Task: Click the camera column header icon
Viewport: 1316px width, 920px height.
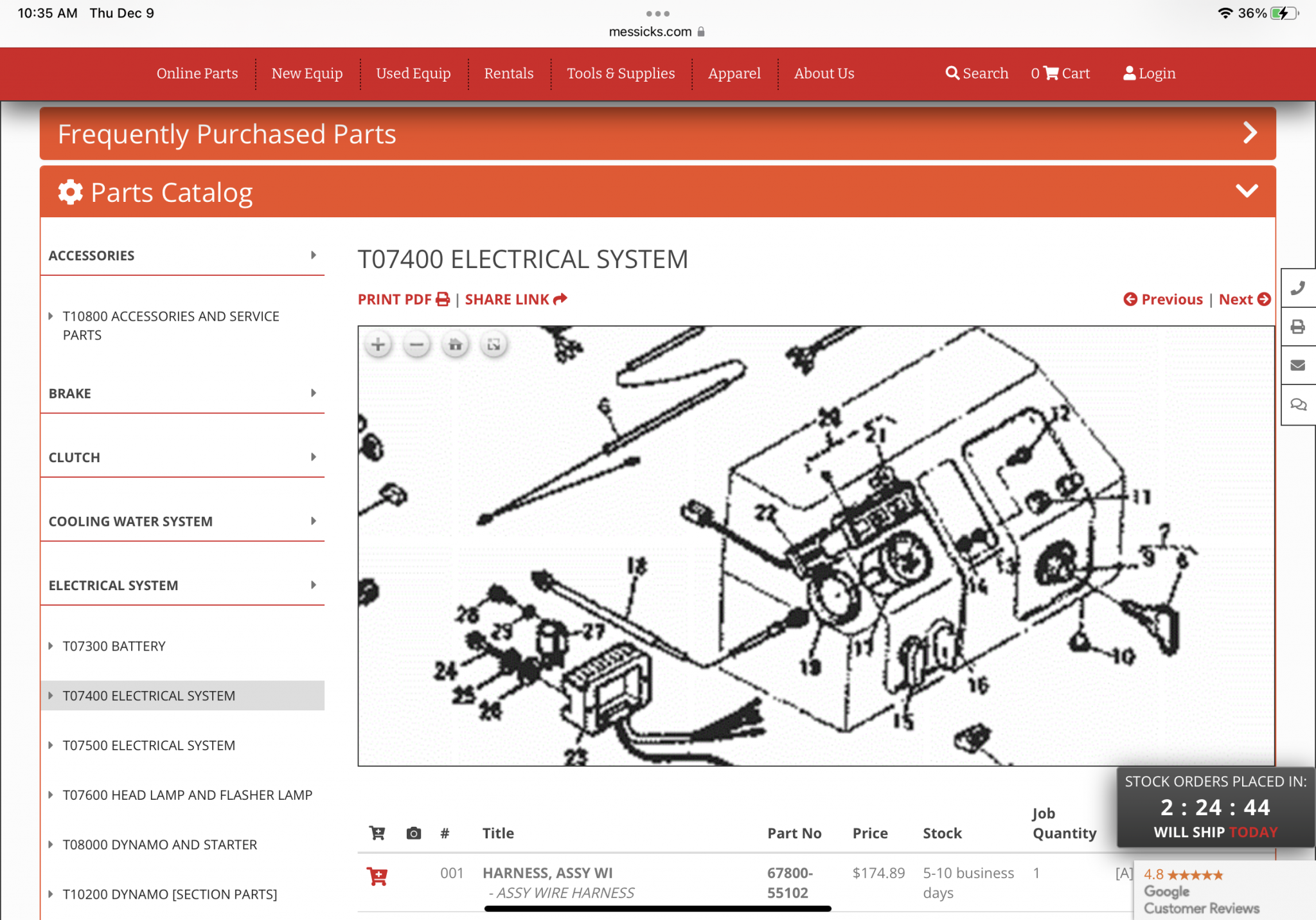Action: [x=414, y=833]
